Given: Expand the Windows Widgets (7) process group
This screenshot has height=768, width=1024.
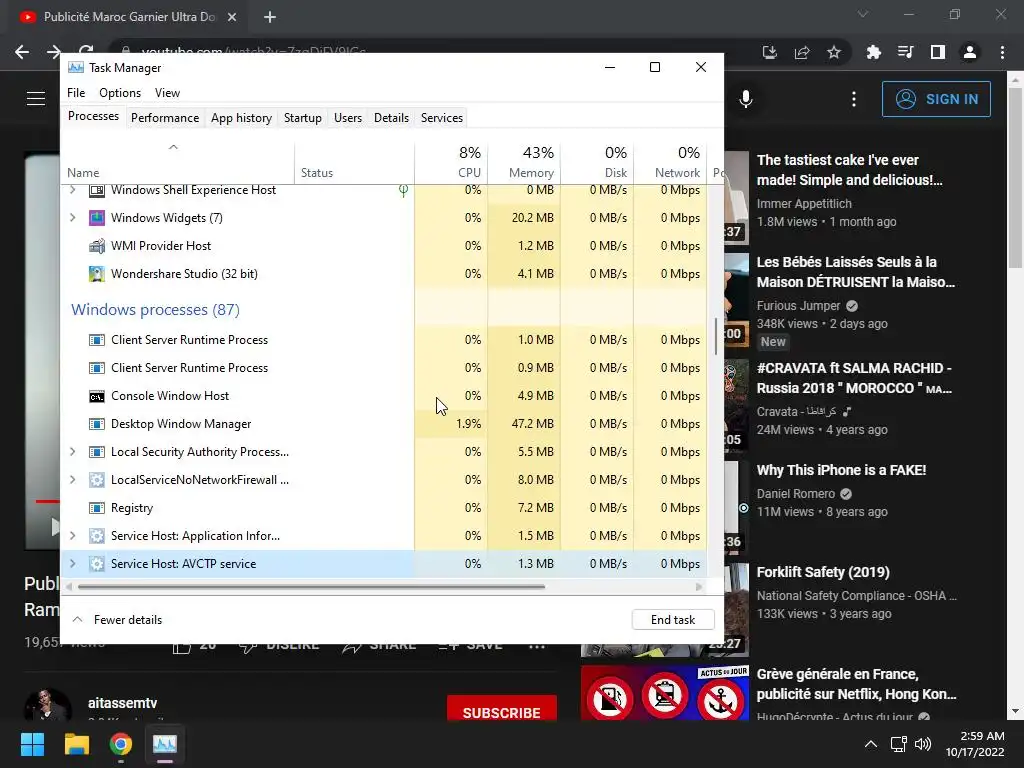Looking at the screenshot, I should coord(72,217).
